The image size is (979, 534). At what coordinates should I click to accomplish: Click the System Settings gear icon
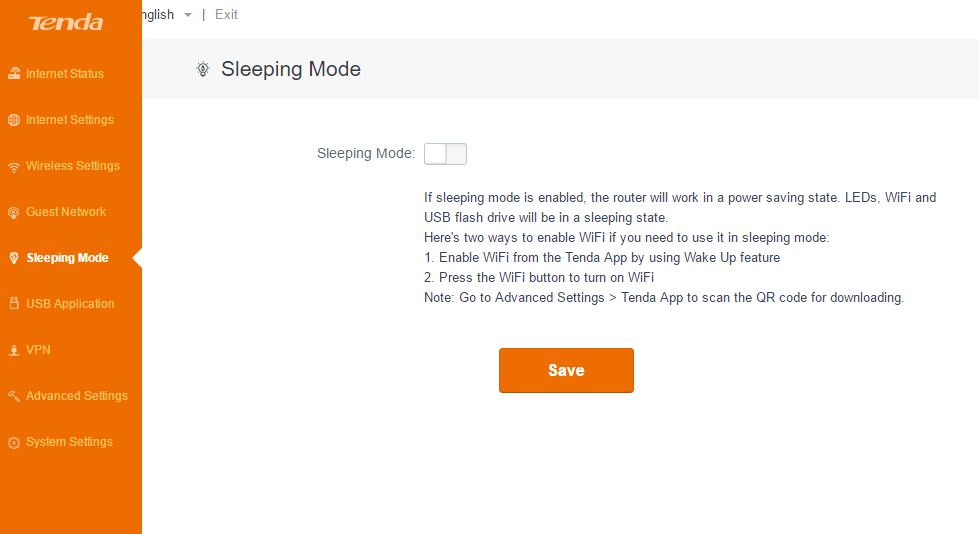(14, 442)
